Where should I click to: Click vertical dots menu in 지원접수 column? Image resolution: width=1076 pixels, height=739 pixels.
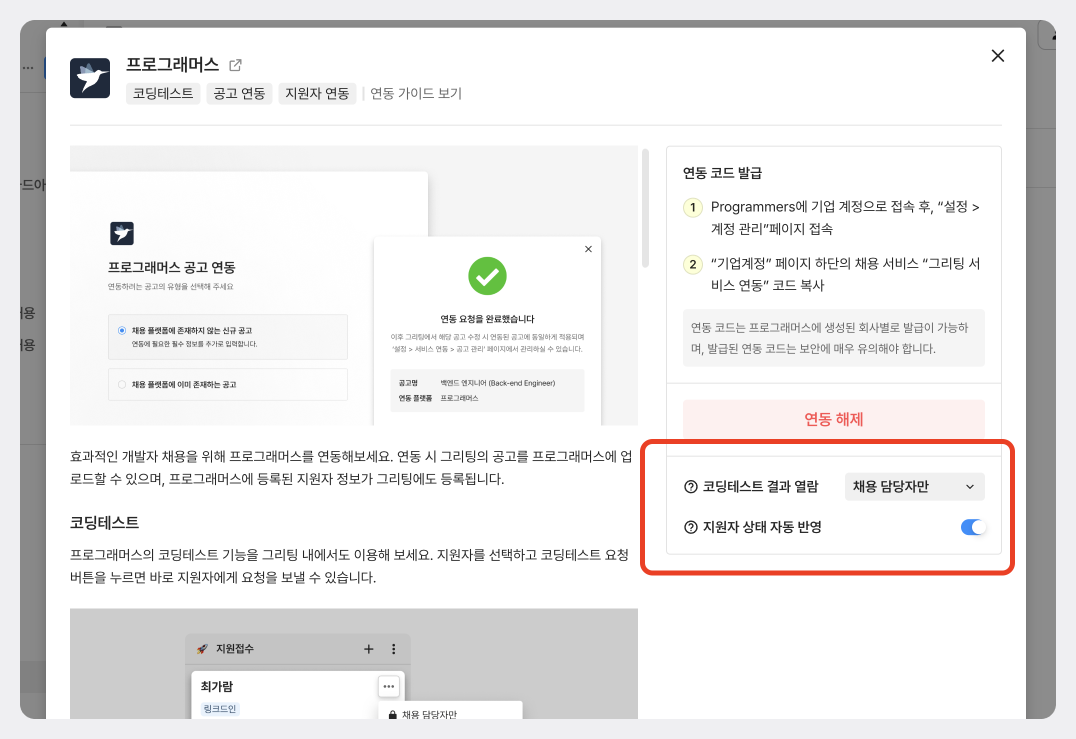click(393, 649)
